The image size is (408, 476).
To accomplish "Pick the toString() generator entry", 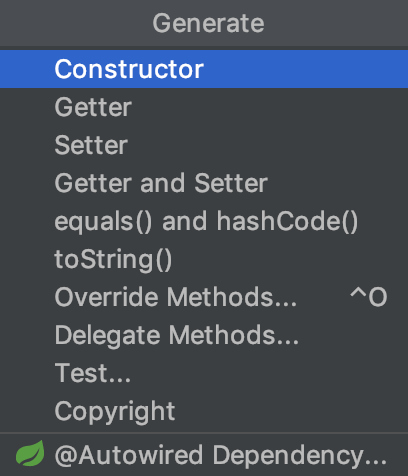I will 204,259.
